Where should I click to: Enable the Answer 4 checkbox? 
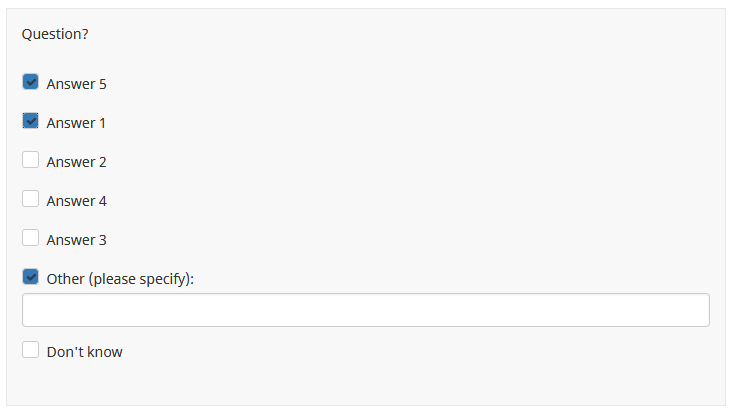pyautogui.click(x=30, y=199)
